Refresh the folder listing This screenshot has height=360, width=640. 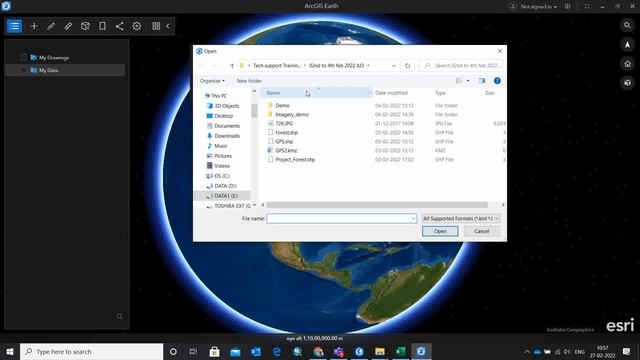tap(407, 66)
